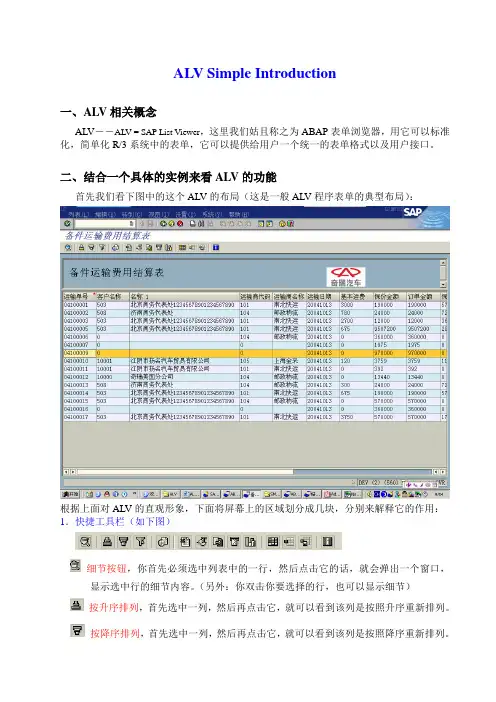Click the blue heading 1. 快捷工具栏（如下图）
The image size is (496, 702).
(x=115, y=522)
